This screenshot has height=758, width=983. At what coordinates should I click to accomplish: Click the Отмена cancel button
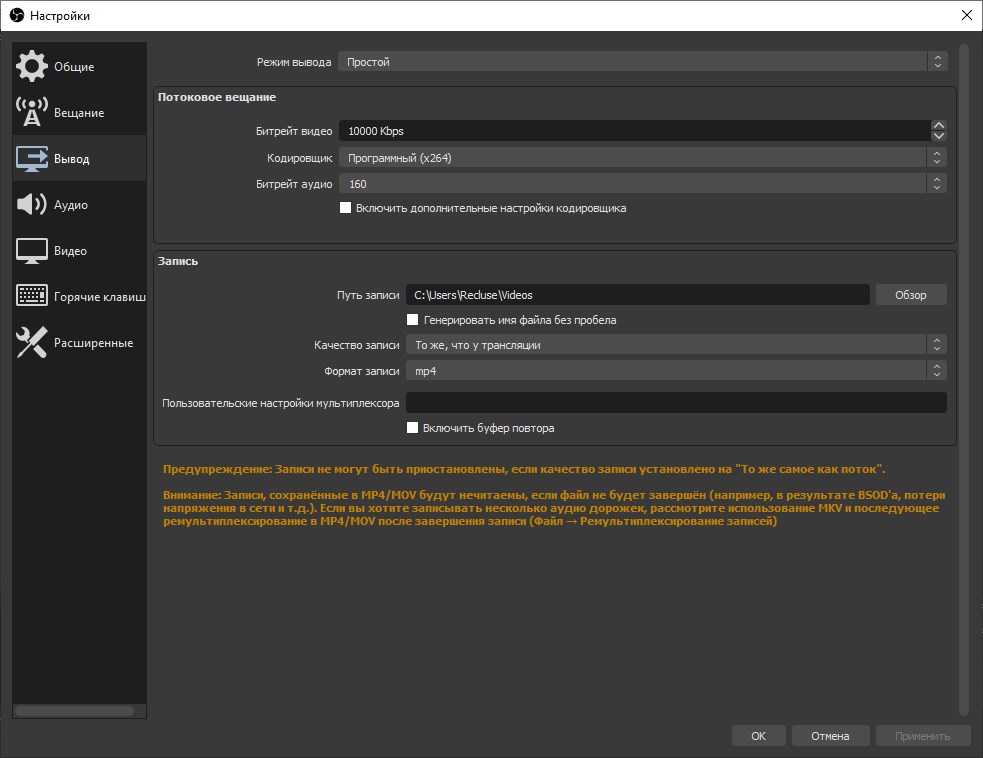pos(830,736)
